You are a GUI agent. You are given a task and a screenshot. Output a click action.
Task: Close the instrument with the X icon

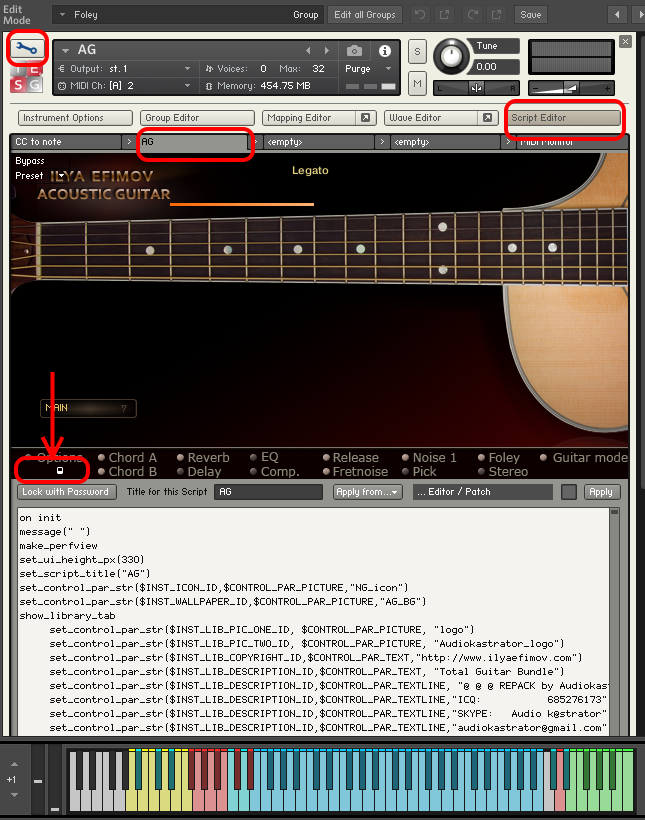pyautogui.click(x=625, y=41)
